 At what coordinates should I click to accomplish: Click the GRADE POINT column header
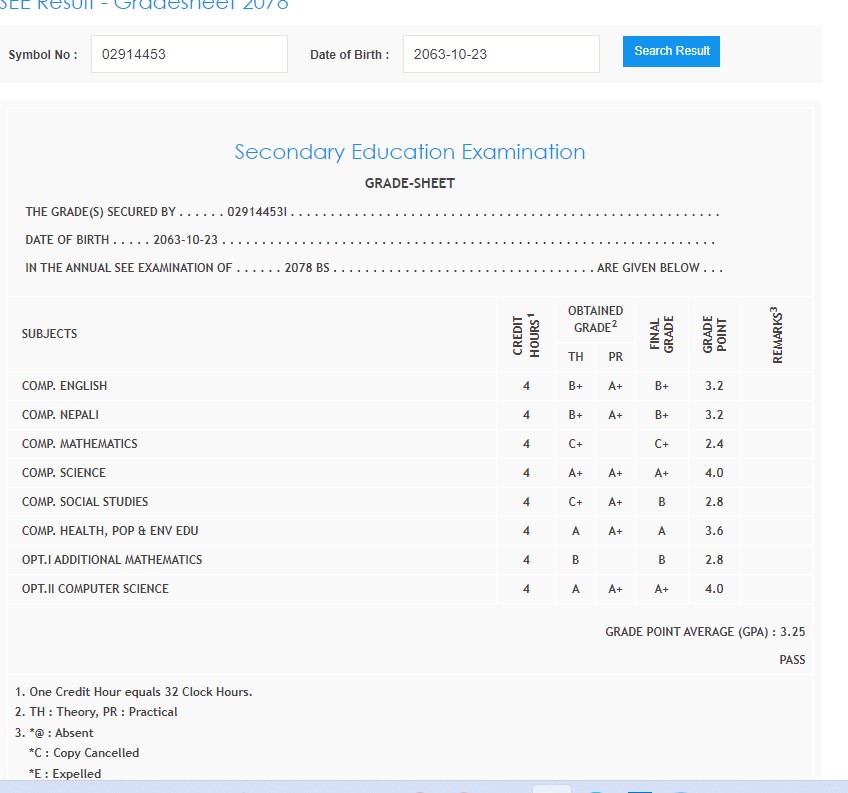click(714, 334)
